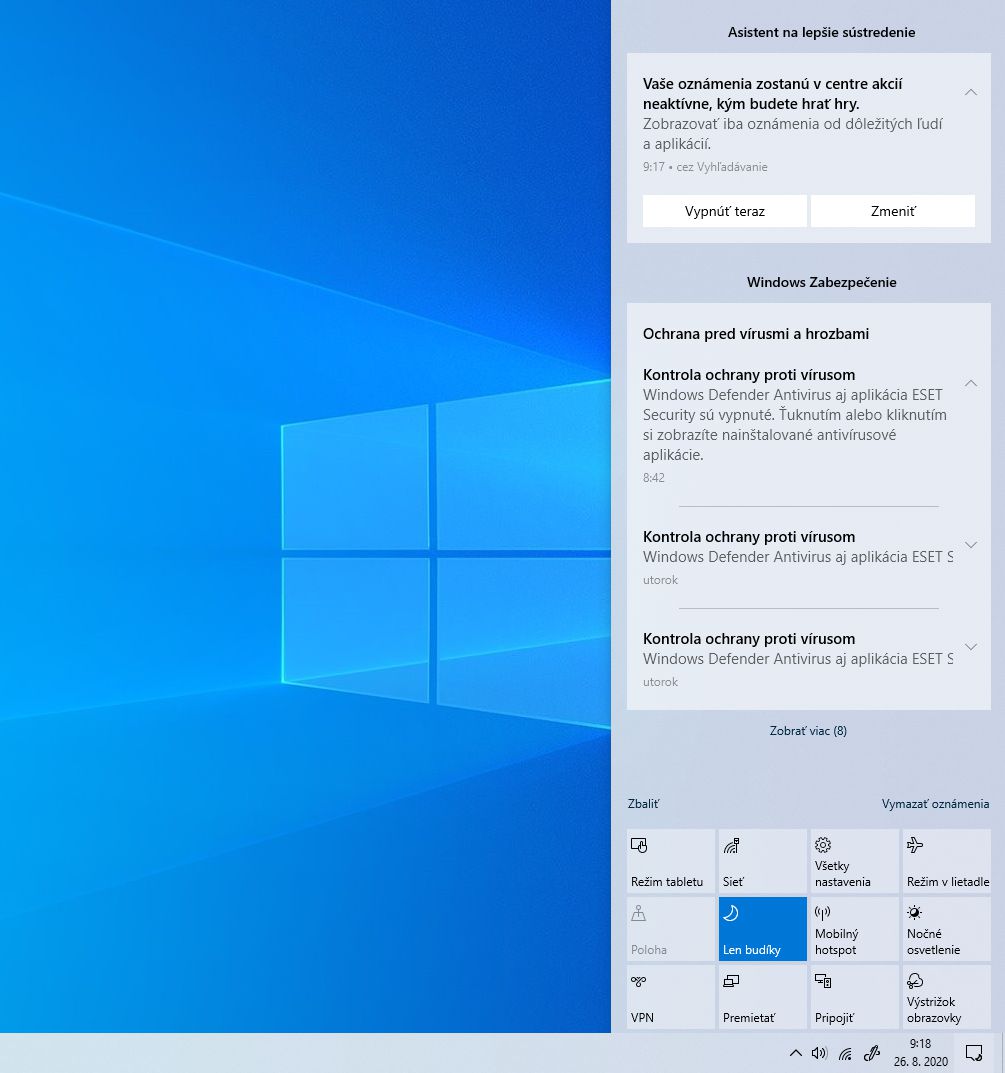Open the Sieť quick action tile
1005x1073 pixels.
[x=762, y=861]
